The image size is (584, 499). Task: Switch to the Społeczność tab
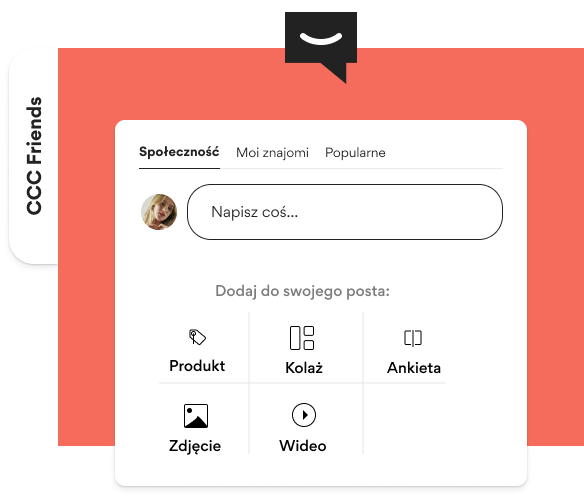(x=179, y=152)
